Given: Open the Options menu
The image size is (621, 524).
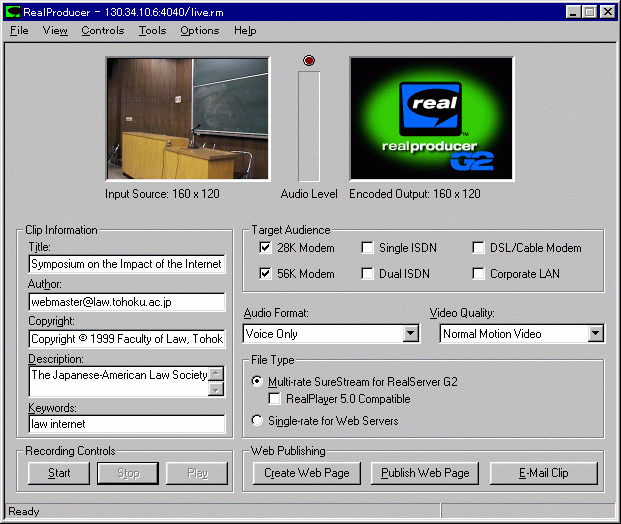Looking at the screenshot, I should click(200, 30).
